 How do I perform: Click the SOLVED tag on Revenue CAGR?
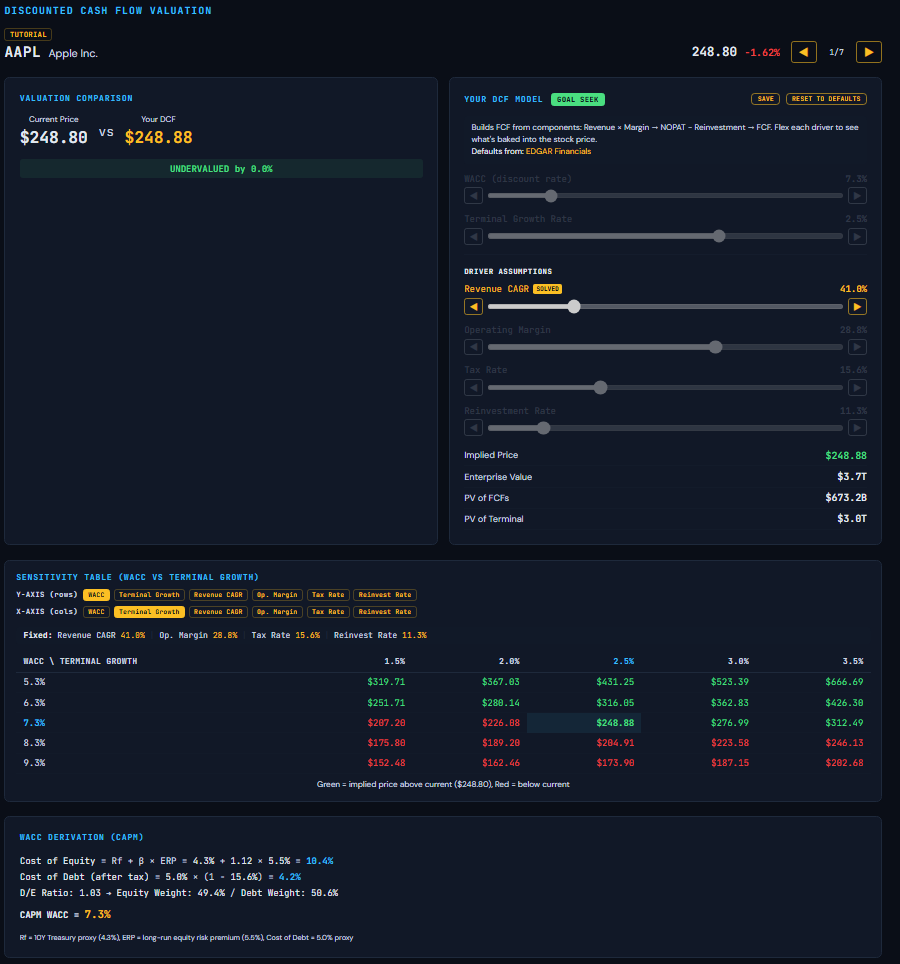(x=547, y=288)
